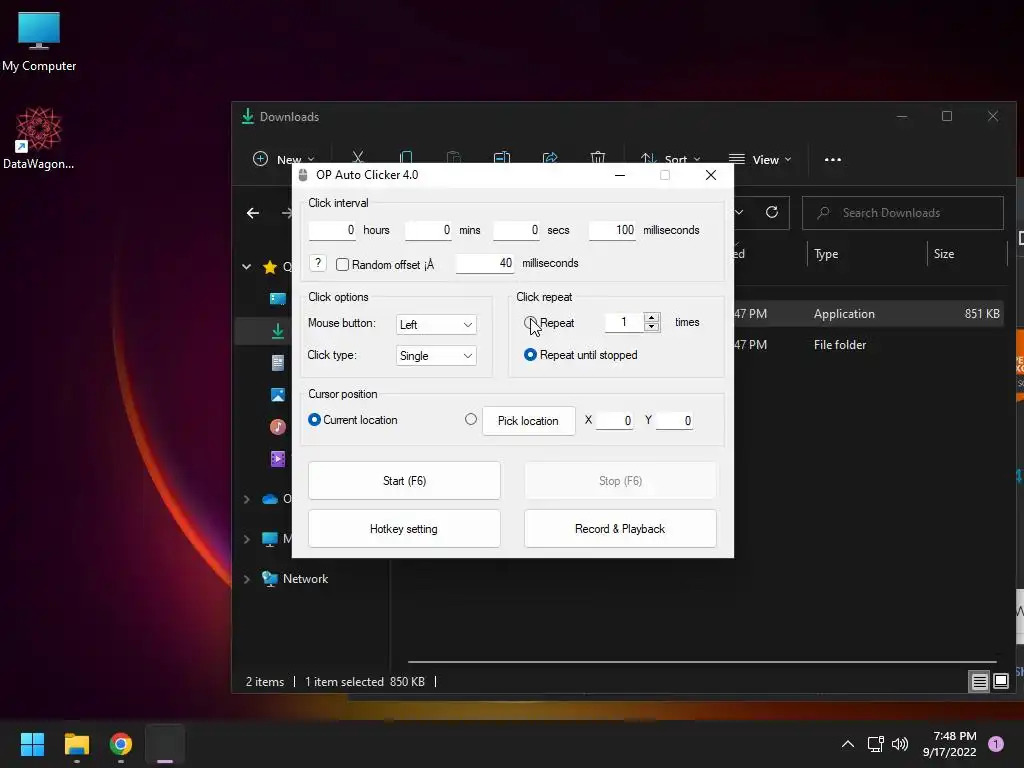Click the Back arrow in Downloads window

pyautogui.click(x=253, y=213)
